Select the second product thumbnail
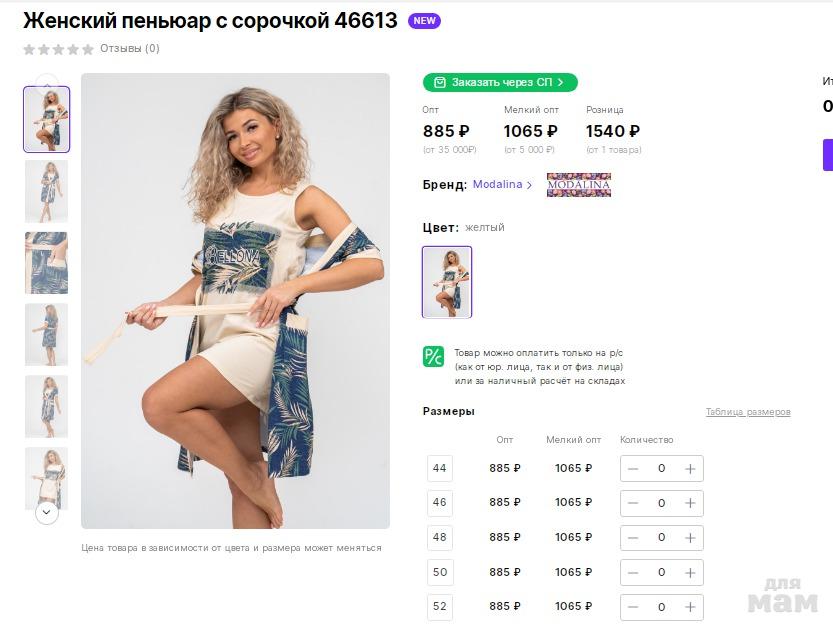The width and height of the screenshot is (833, 627). point(46,191)
